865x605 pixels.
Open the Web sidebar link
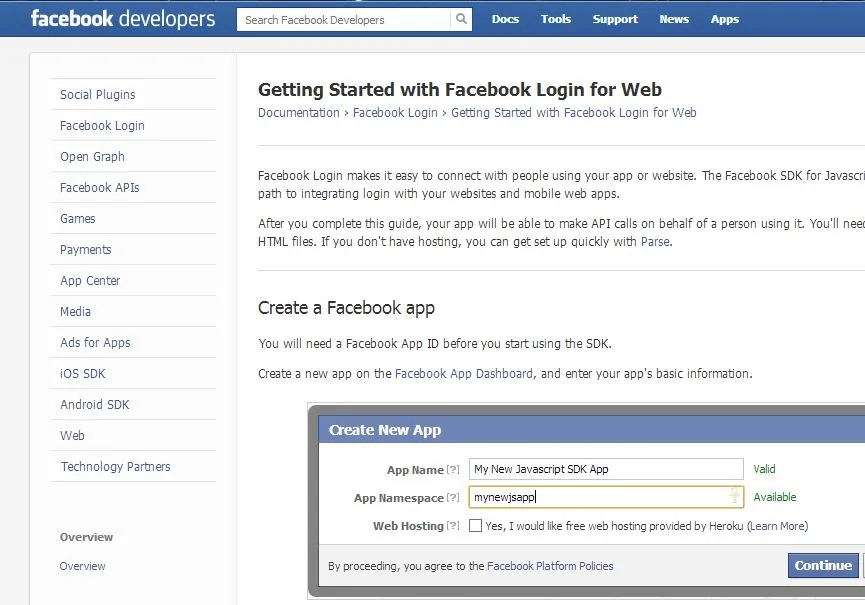72,435
